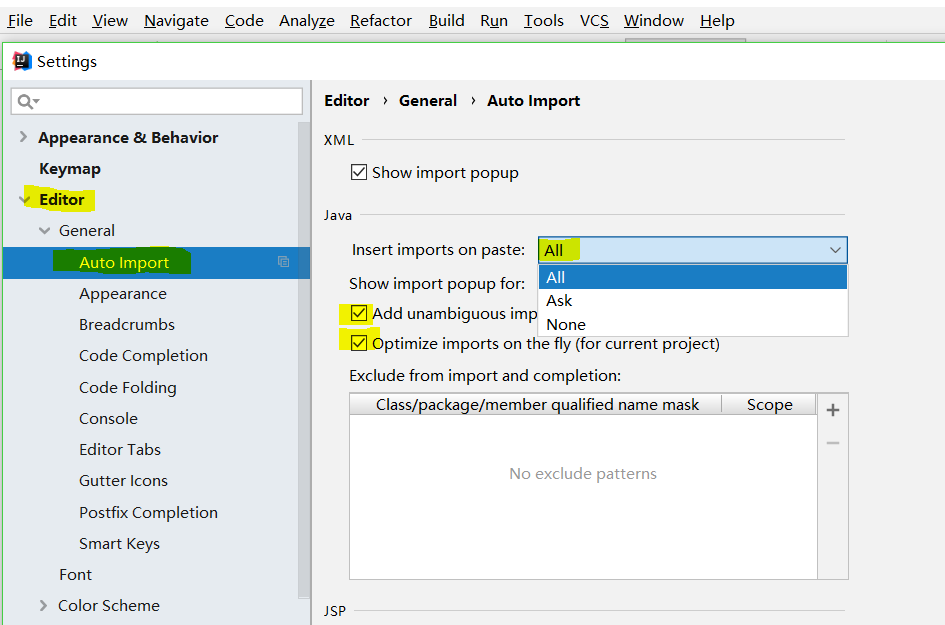Select Editor Tabs settings page
Screen dimensions: 945x625
pos(120,450)
